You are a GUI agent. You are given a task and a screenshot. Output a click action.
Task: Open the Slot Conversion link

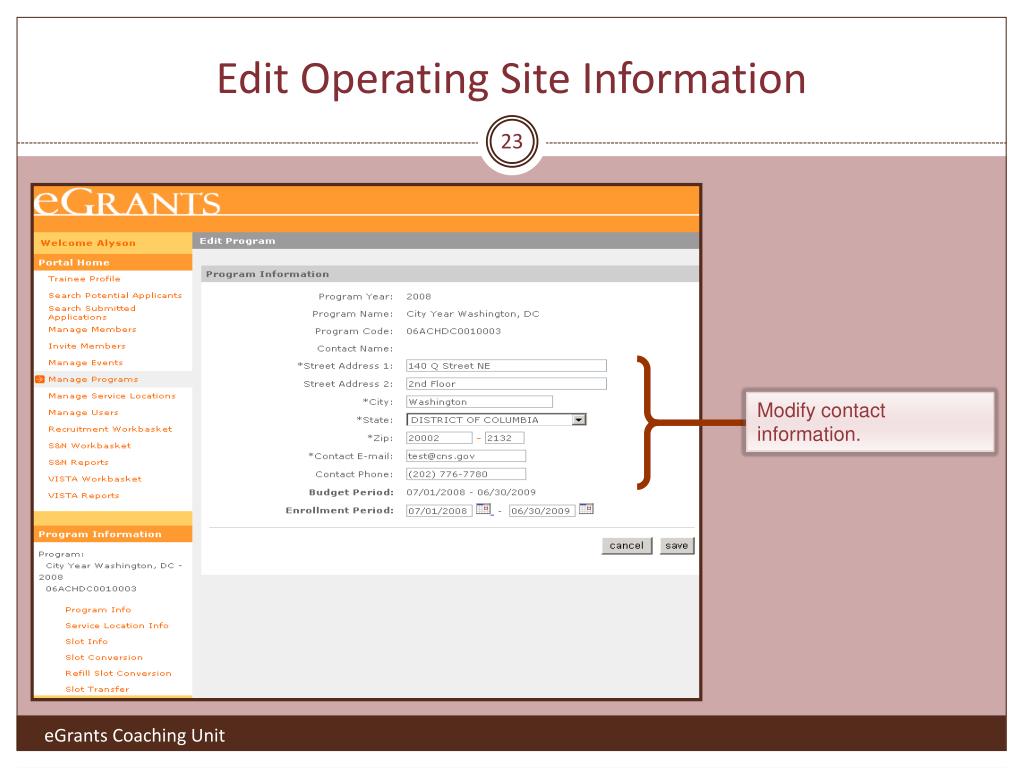coord(104,658)
